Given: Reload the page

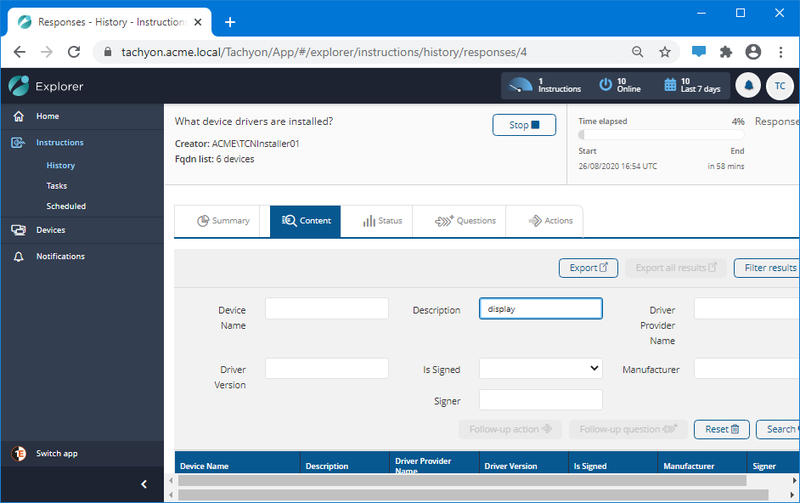Looking at the screenshot, I should [74, 52].
